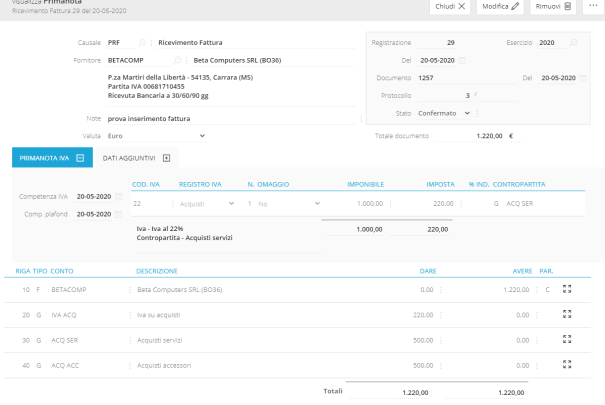Click the Chiudi button
This screenshot has height=405, width=605.
click(450, 7)
